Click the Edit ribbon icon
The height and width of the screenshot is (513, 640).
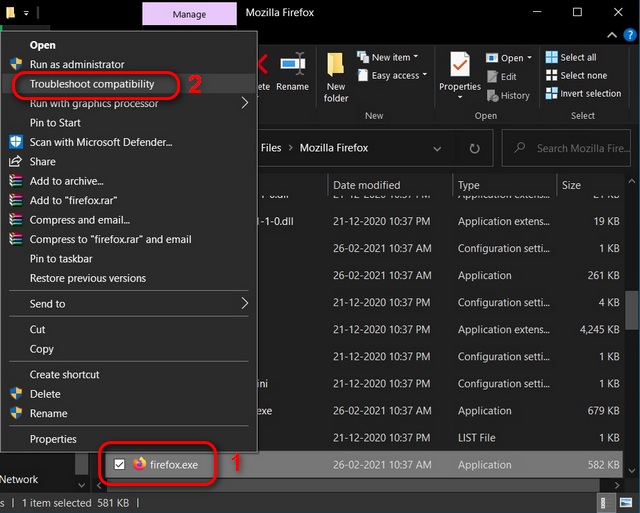pos(493,76)
